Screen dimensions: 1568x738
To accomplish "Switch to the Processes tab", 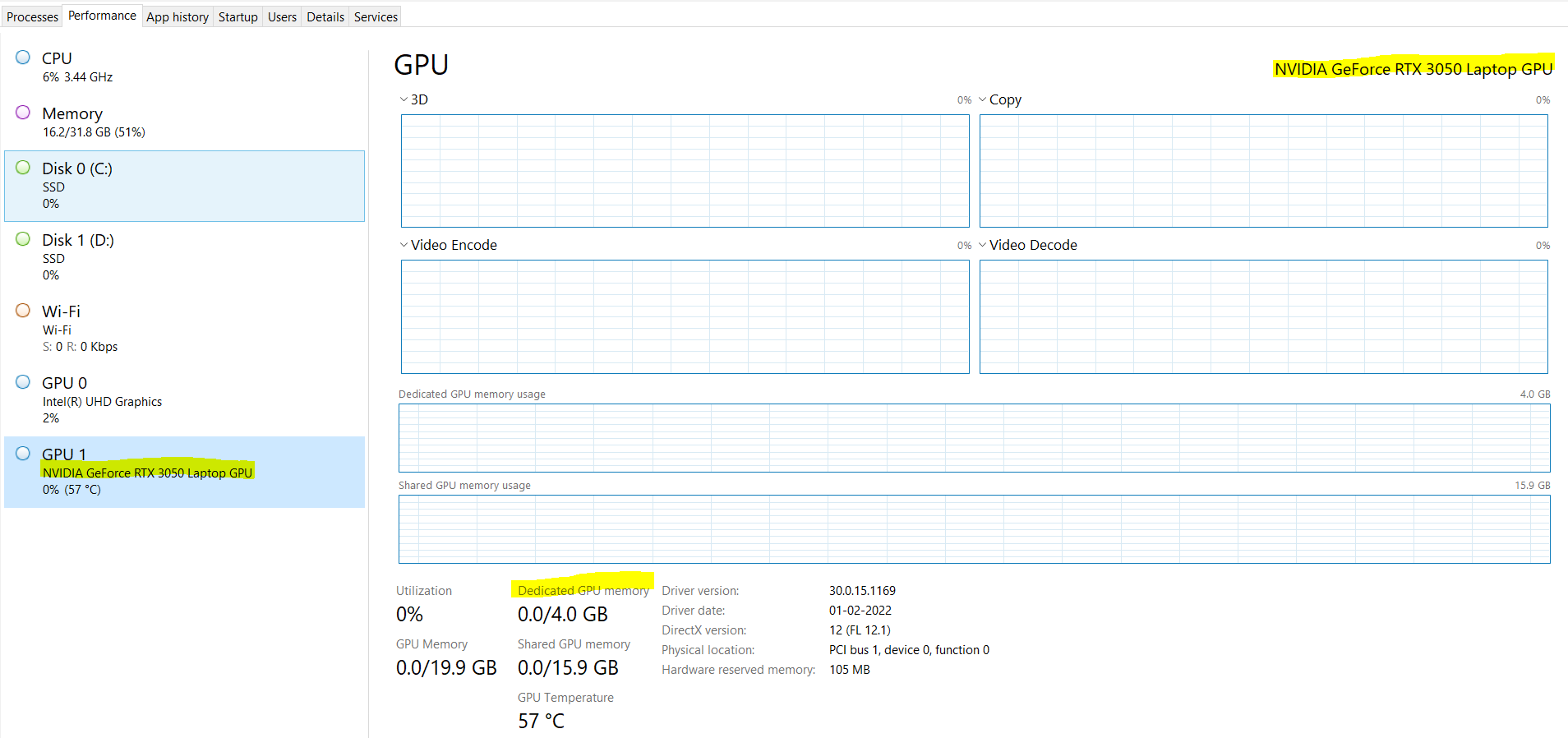I will tap(32, 16).
